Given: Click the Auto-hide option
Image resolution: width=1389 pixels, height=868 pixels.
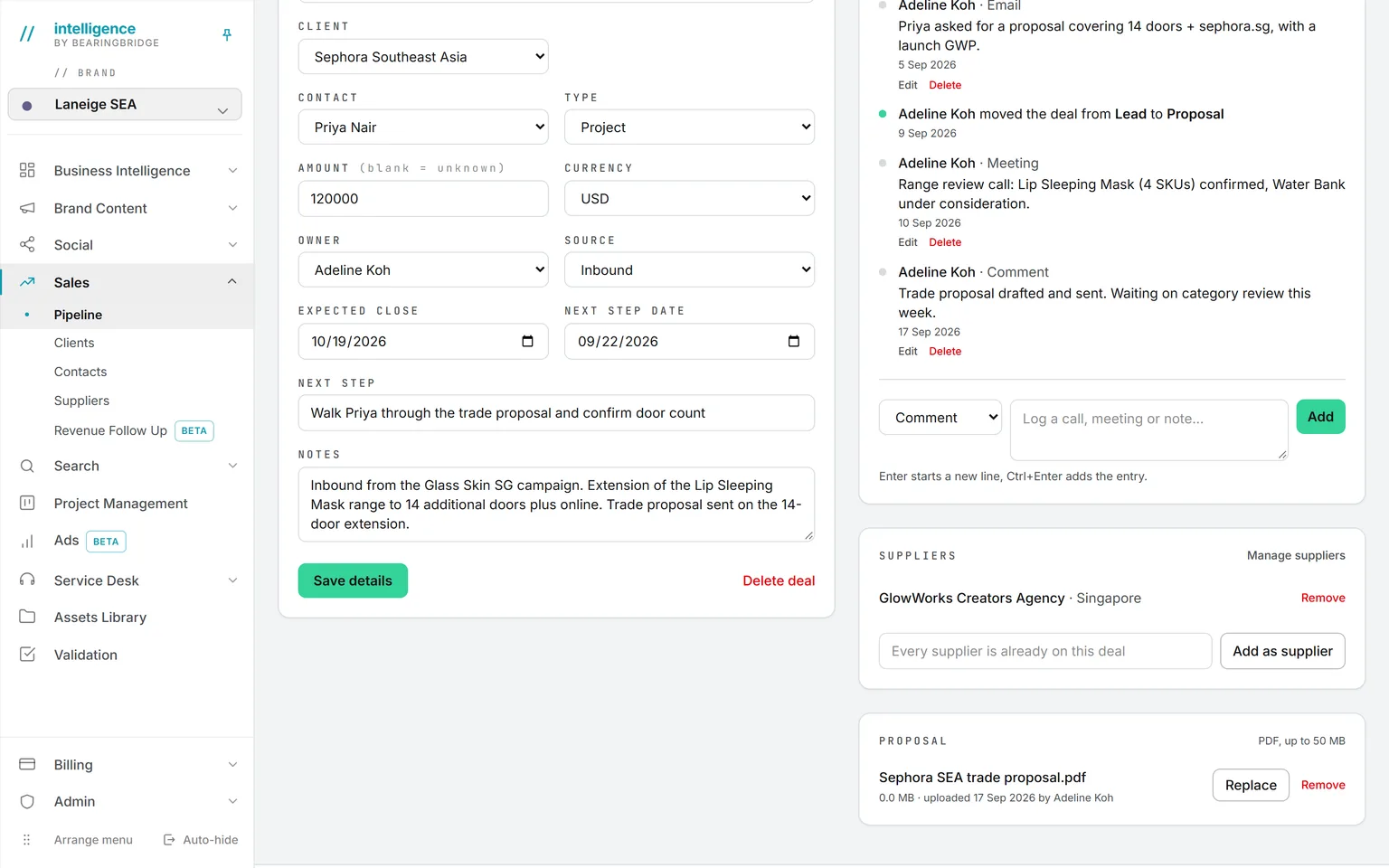Looking at the screenshot, I should tap(211, 840).
